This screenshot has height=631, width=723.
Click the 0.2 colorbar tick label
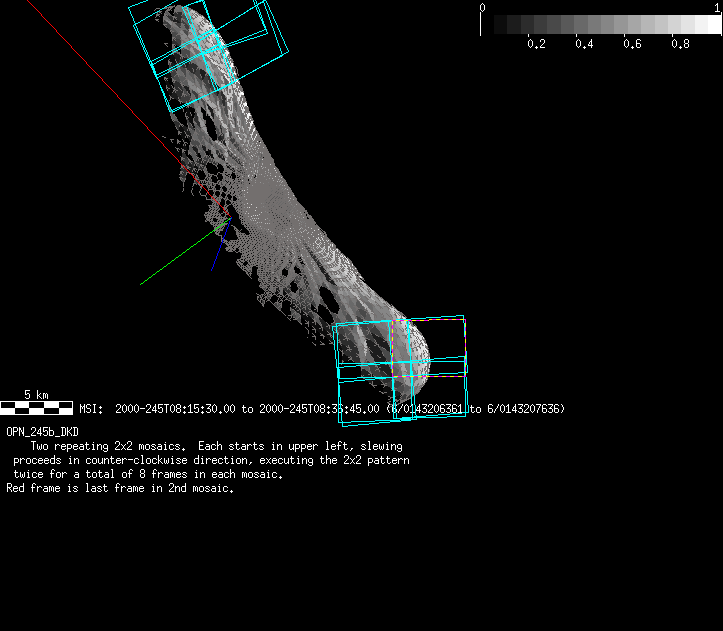tap(536, 44)
